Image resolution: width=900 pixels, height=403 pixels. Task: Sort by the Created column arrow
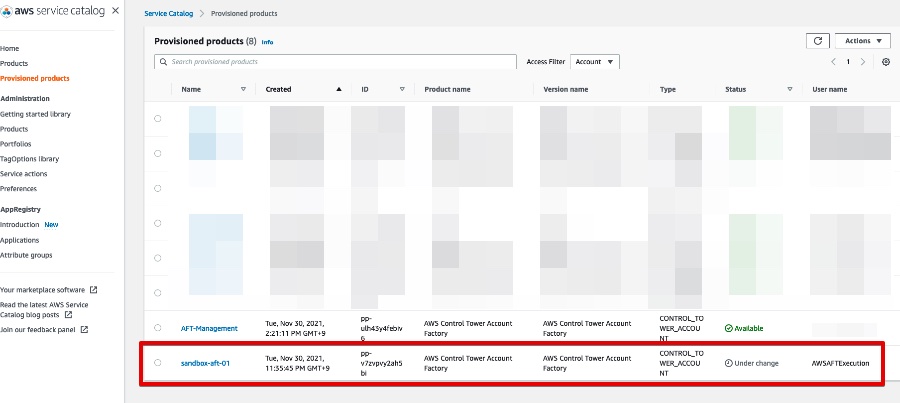pos(338,89)
